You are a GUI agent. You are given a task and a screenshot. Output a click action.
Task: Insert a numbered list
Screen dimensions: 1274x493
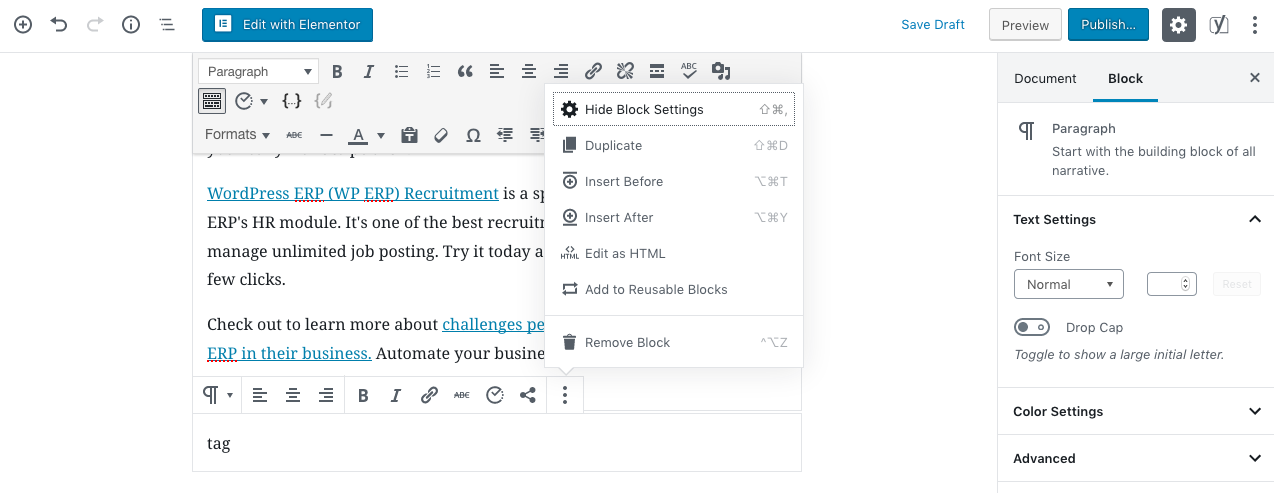[433, 71]
